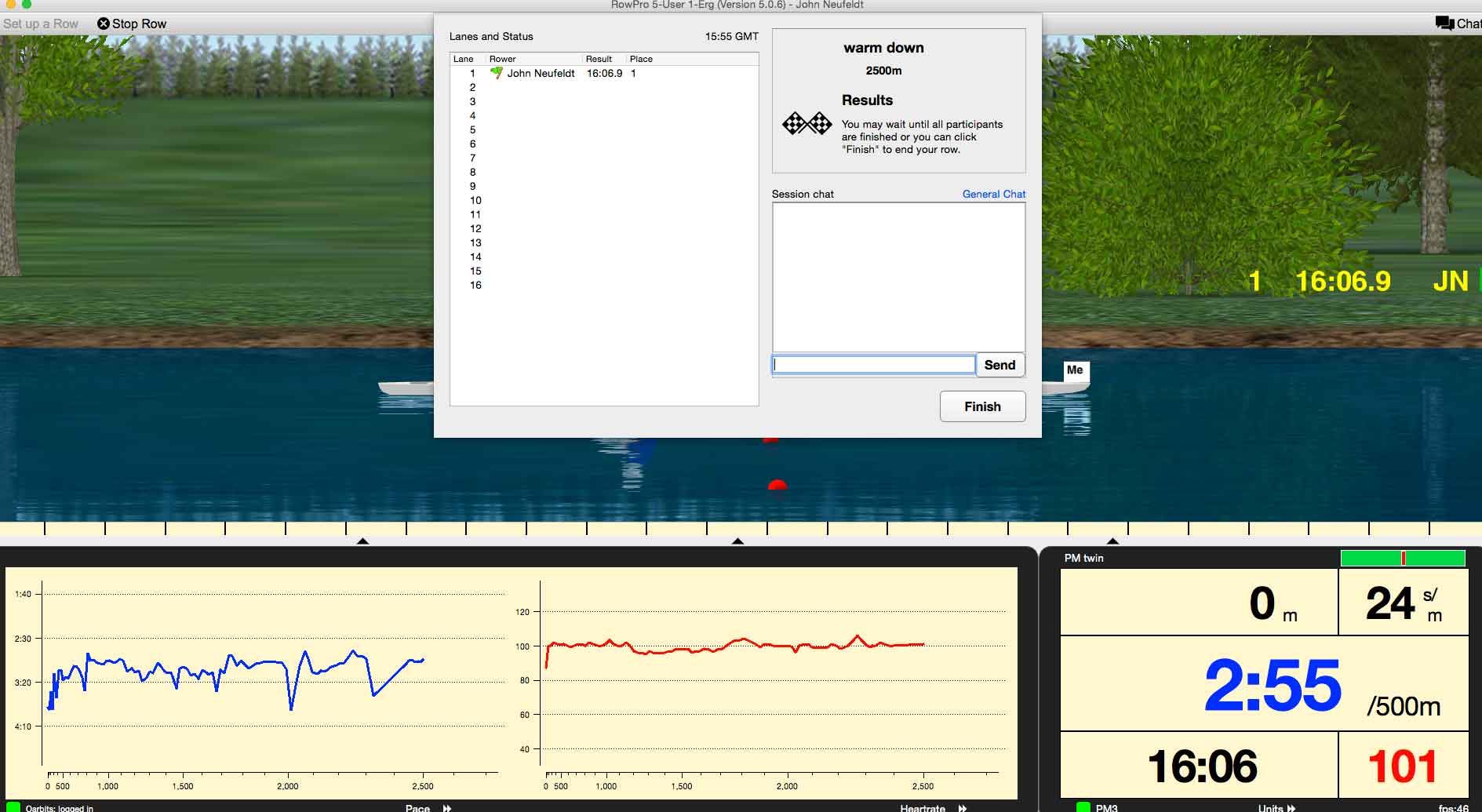Click the warm down title text
This screenshot has width=1482, height=812.
(x=883, y=48)
